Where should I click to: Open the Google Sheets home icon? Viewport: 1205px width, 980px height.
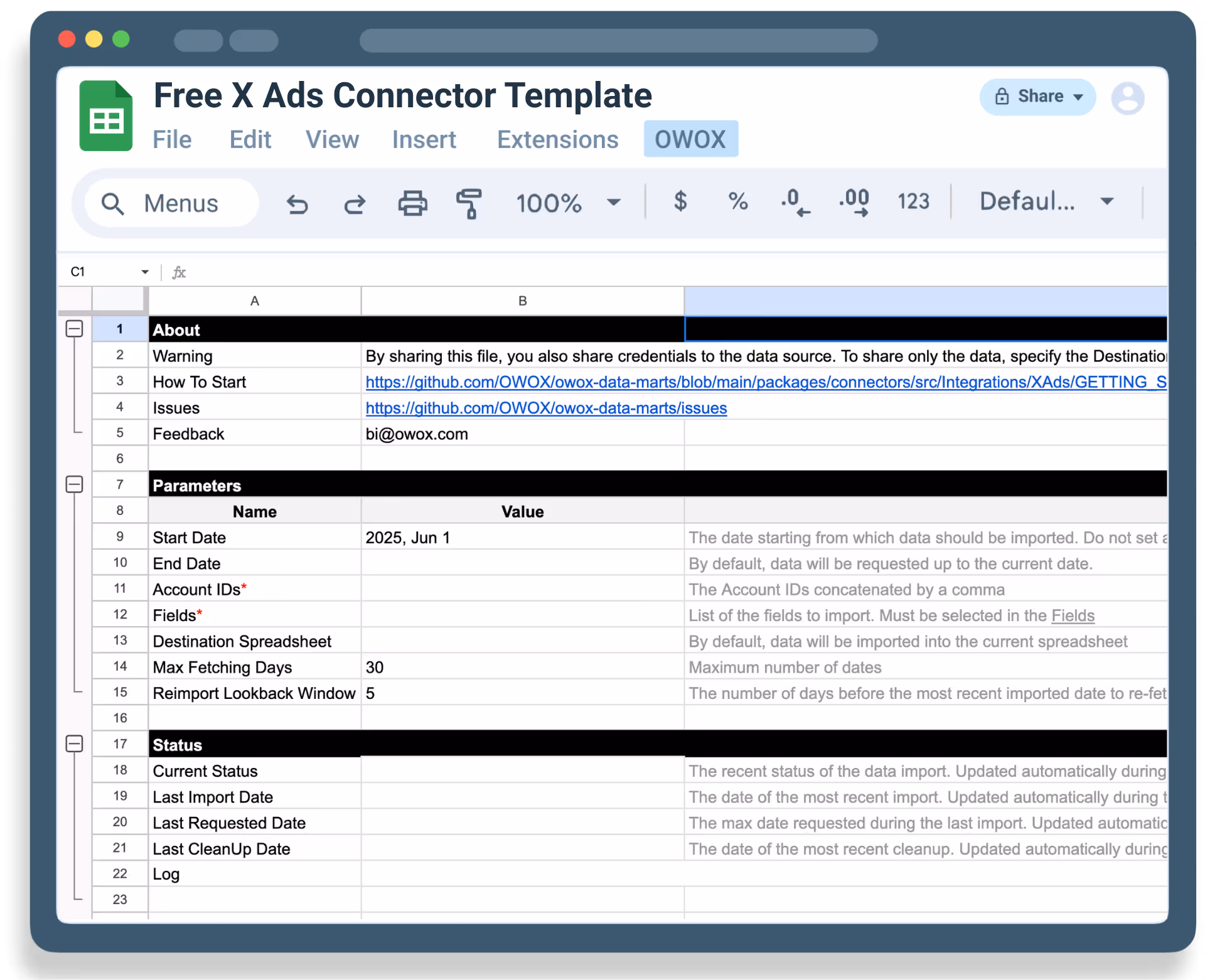coord(106,116)
